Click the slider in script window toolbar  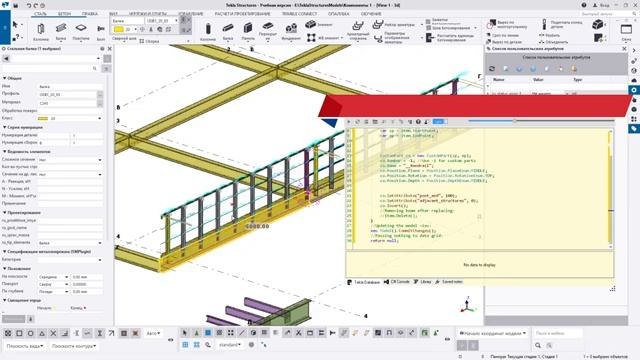tap(541, 121)
